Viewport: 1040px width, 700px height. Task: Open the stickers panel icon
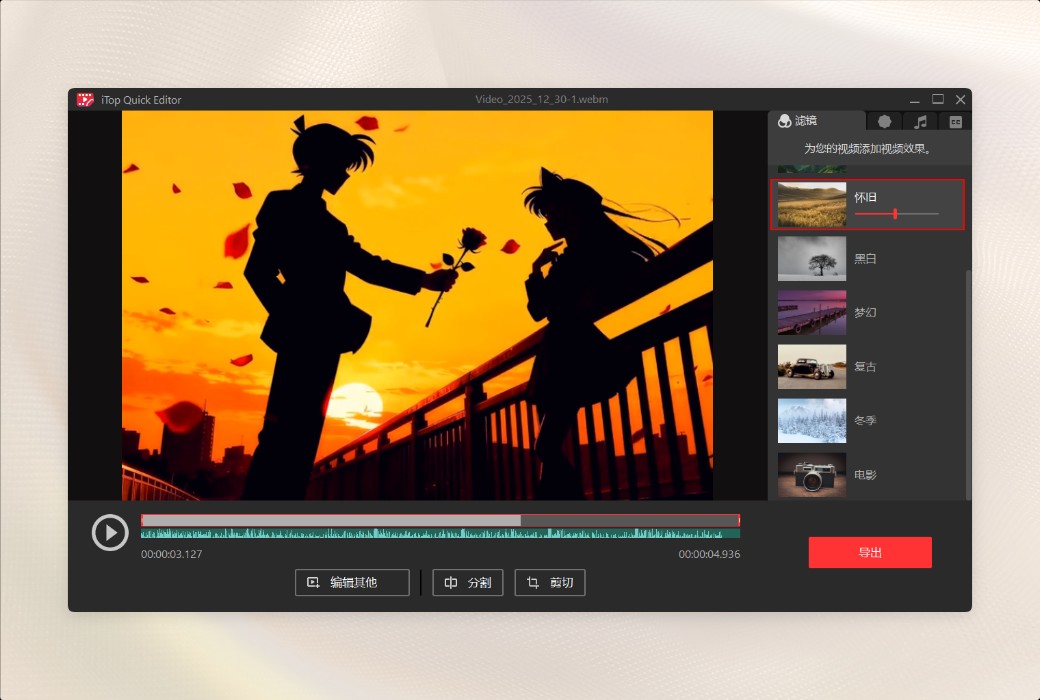tap(884, 120)
